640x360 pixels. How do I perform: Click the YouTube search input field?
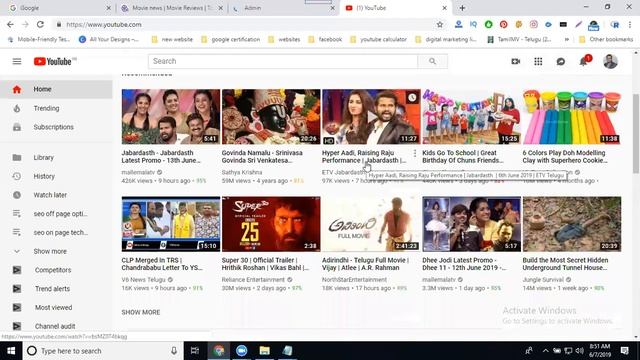pos(283,61)
